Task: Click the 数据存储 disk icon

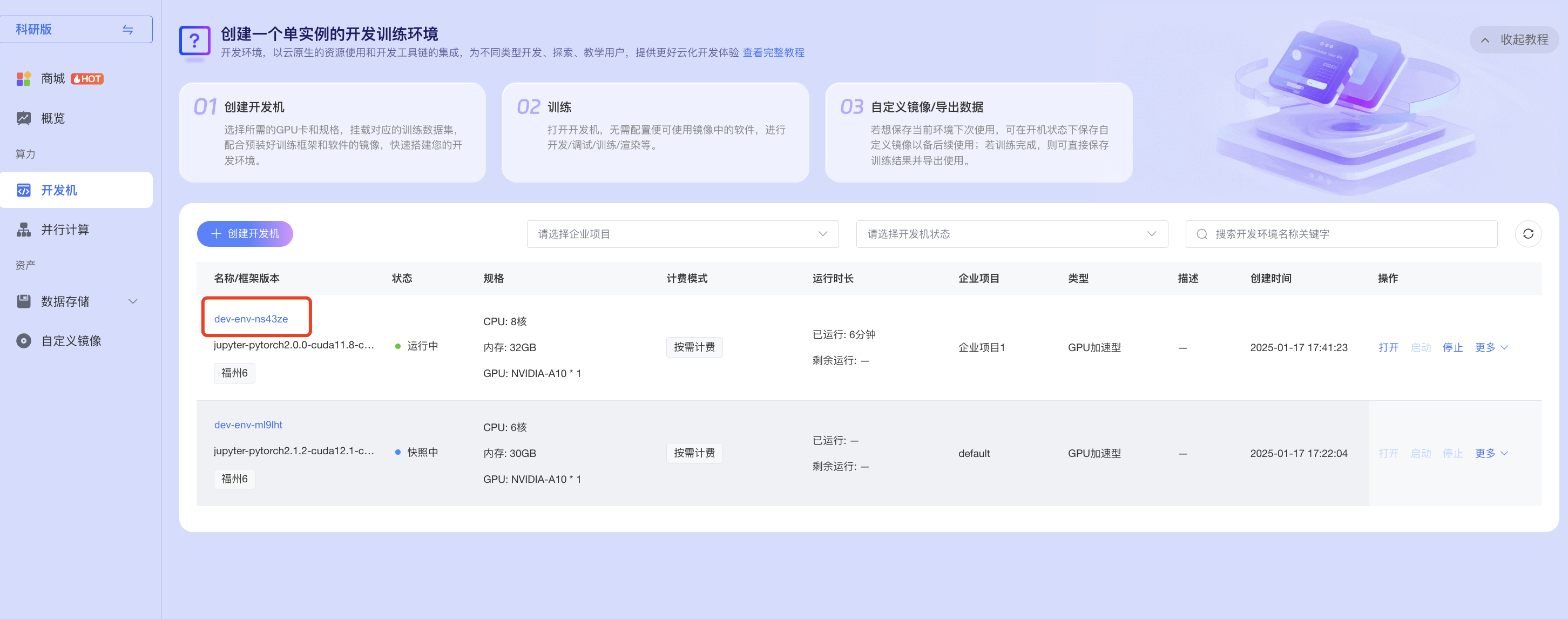Action: (24, 301)
